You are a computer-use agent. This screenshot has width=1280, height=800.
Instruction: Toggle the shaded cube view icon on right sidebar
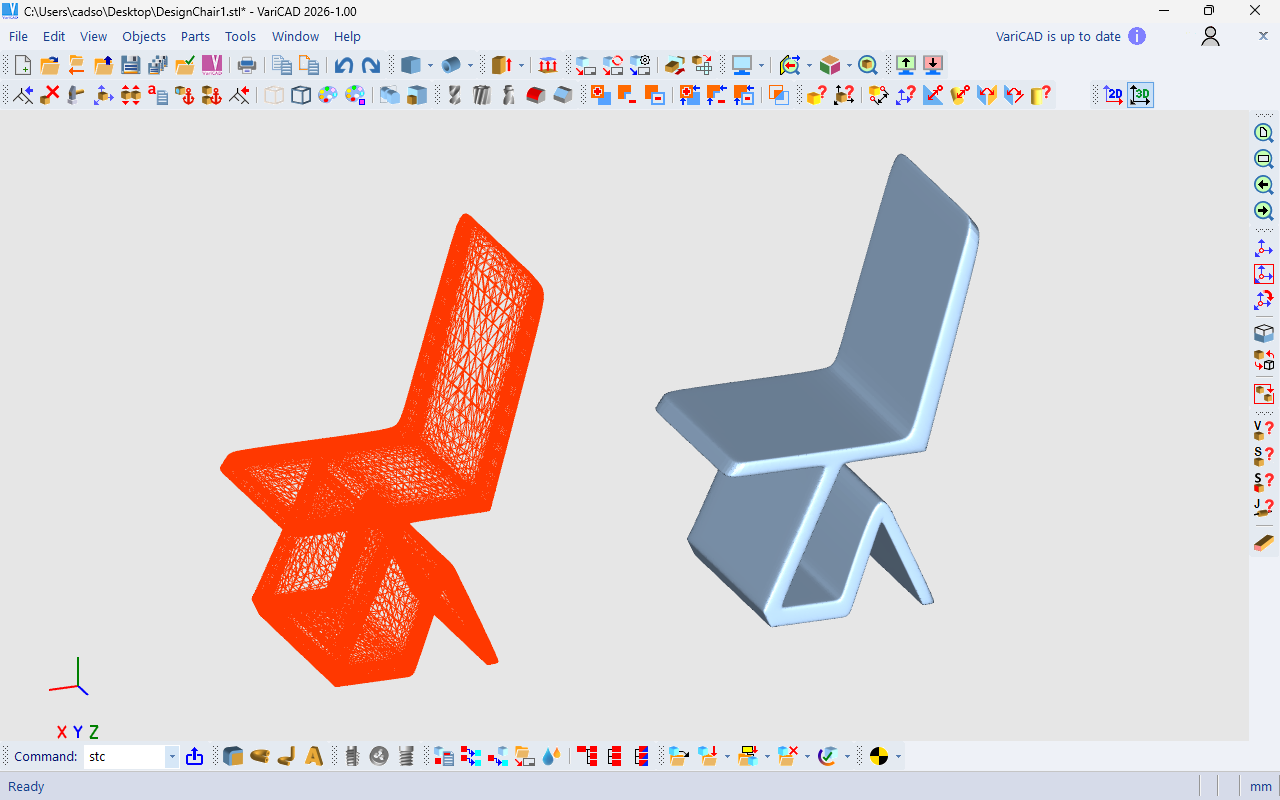[x=1264, y=333]
